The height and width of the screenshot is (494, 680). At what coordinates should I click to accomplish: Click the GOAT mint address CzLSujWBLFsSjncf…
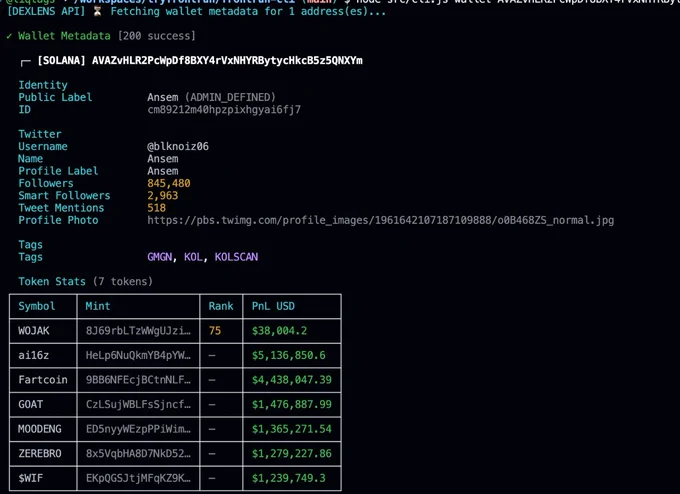click(138, 405)
